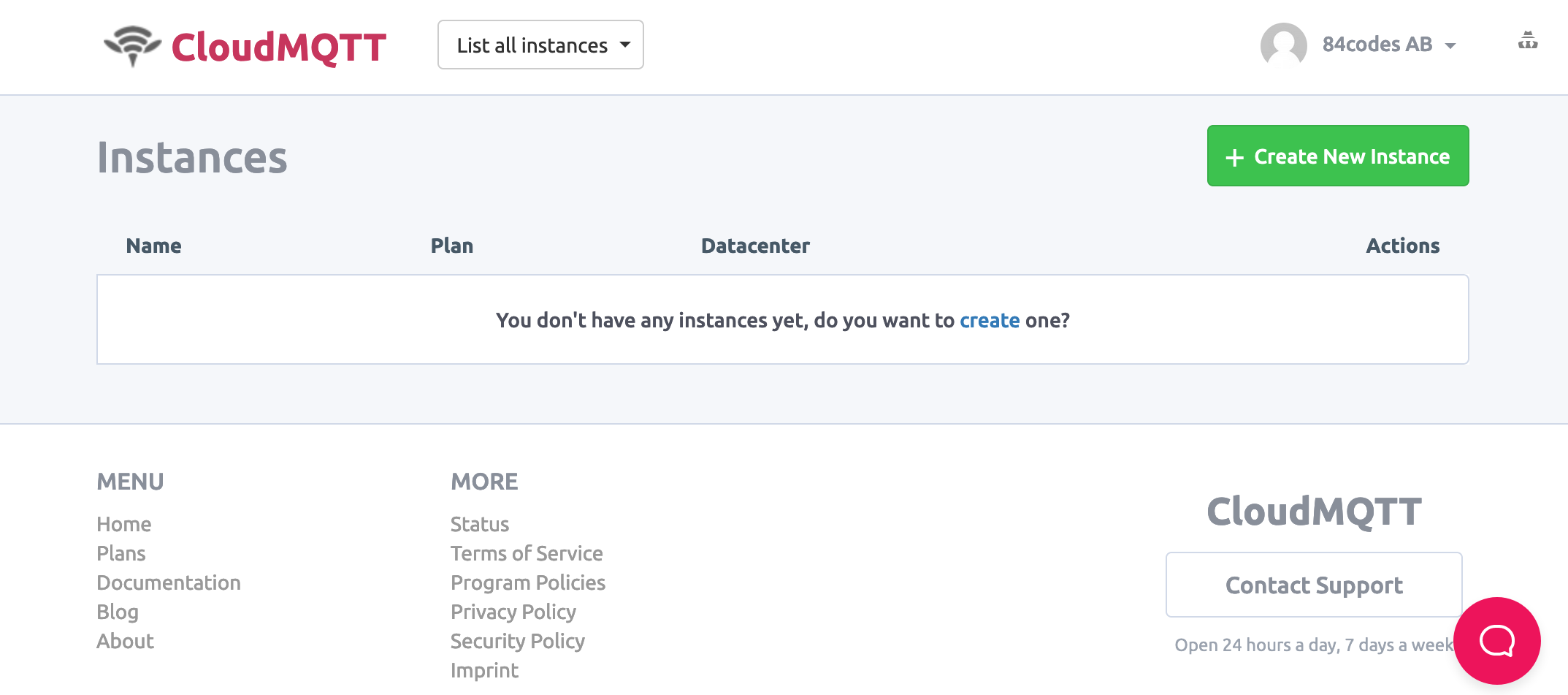
Task: Open the About footer link
Action: (126, 641)
